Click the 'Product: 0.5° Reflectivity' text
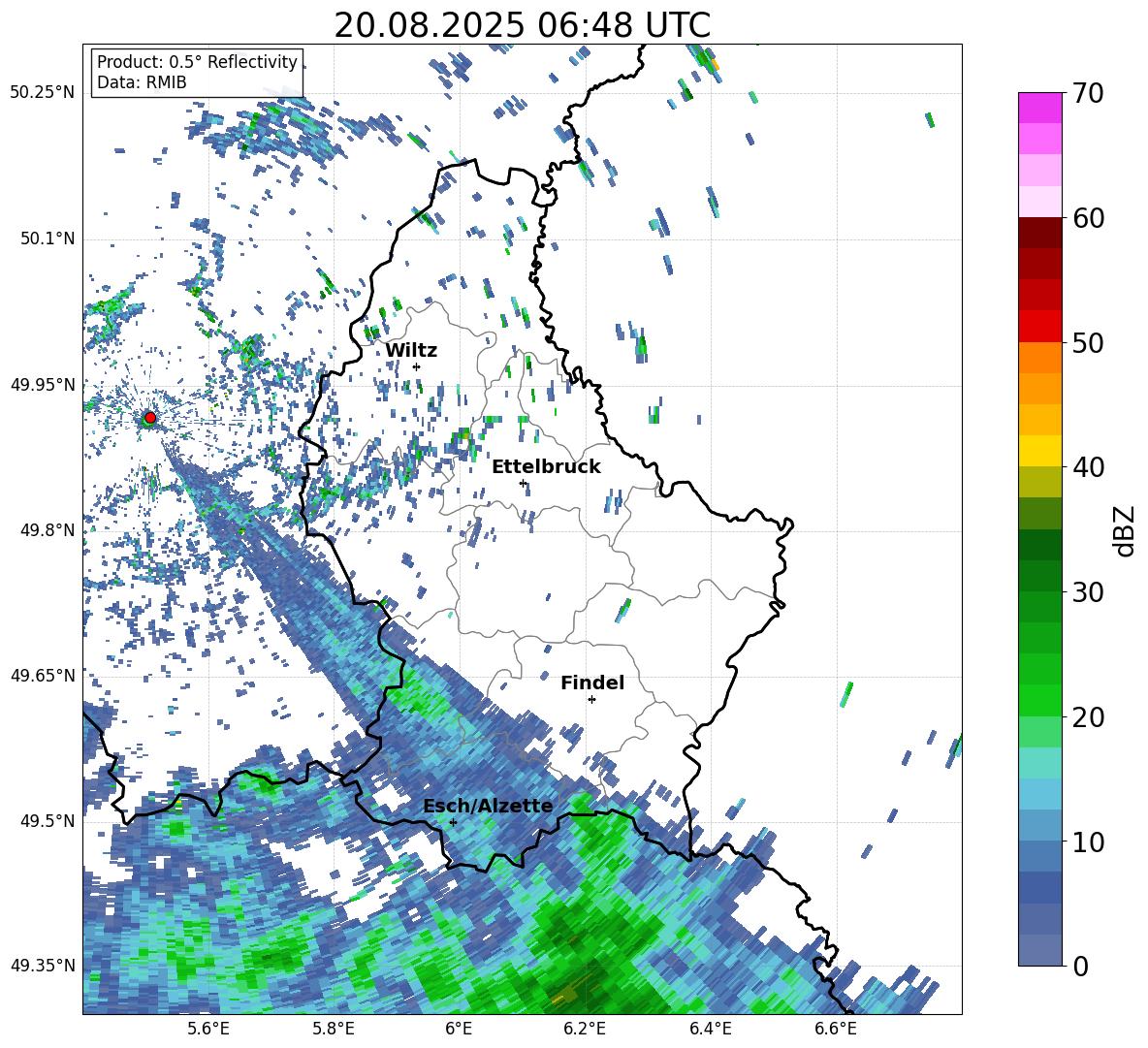 [x=197, y=61]
